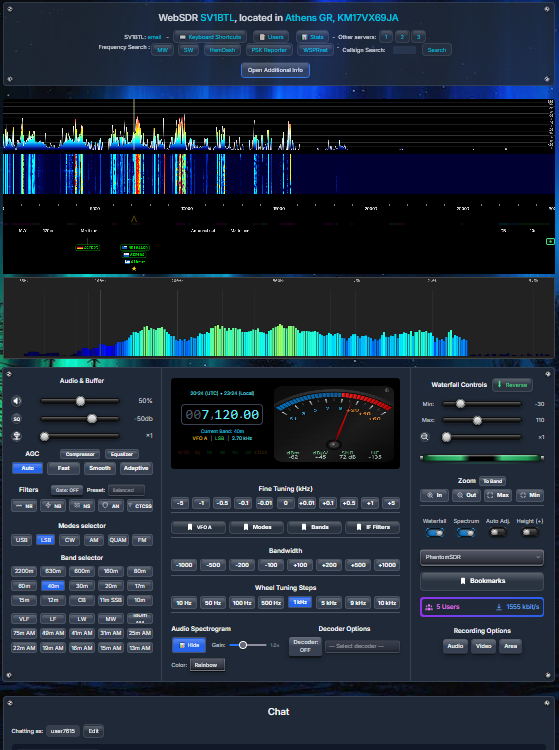Click the Edit chat username button

(93, 731)
